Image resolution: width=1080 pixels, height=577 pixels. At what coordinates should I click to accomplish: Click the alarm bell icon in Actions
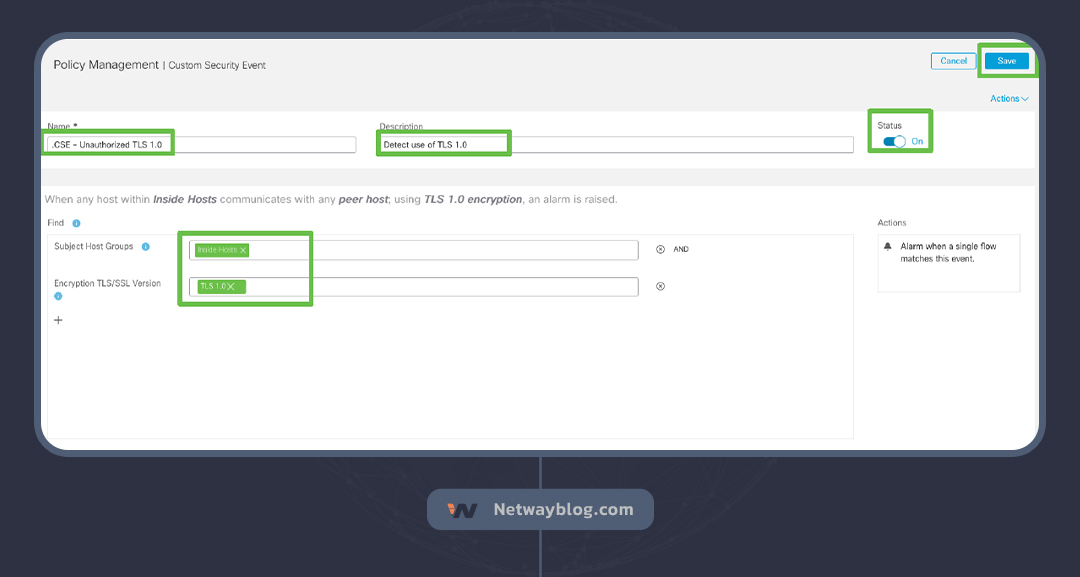coord(887,246)
